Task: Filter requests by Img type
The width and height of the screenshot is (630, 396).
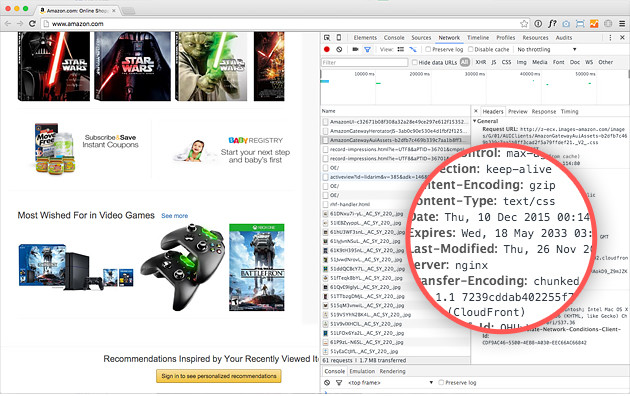Action: 522,62
